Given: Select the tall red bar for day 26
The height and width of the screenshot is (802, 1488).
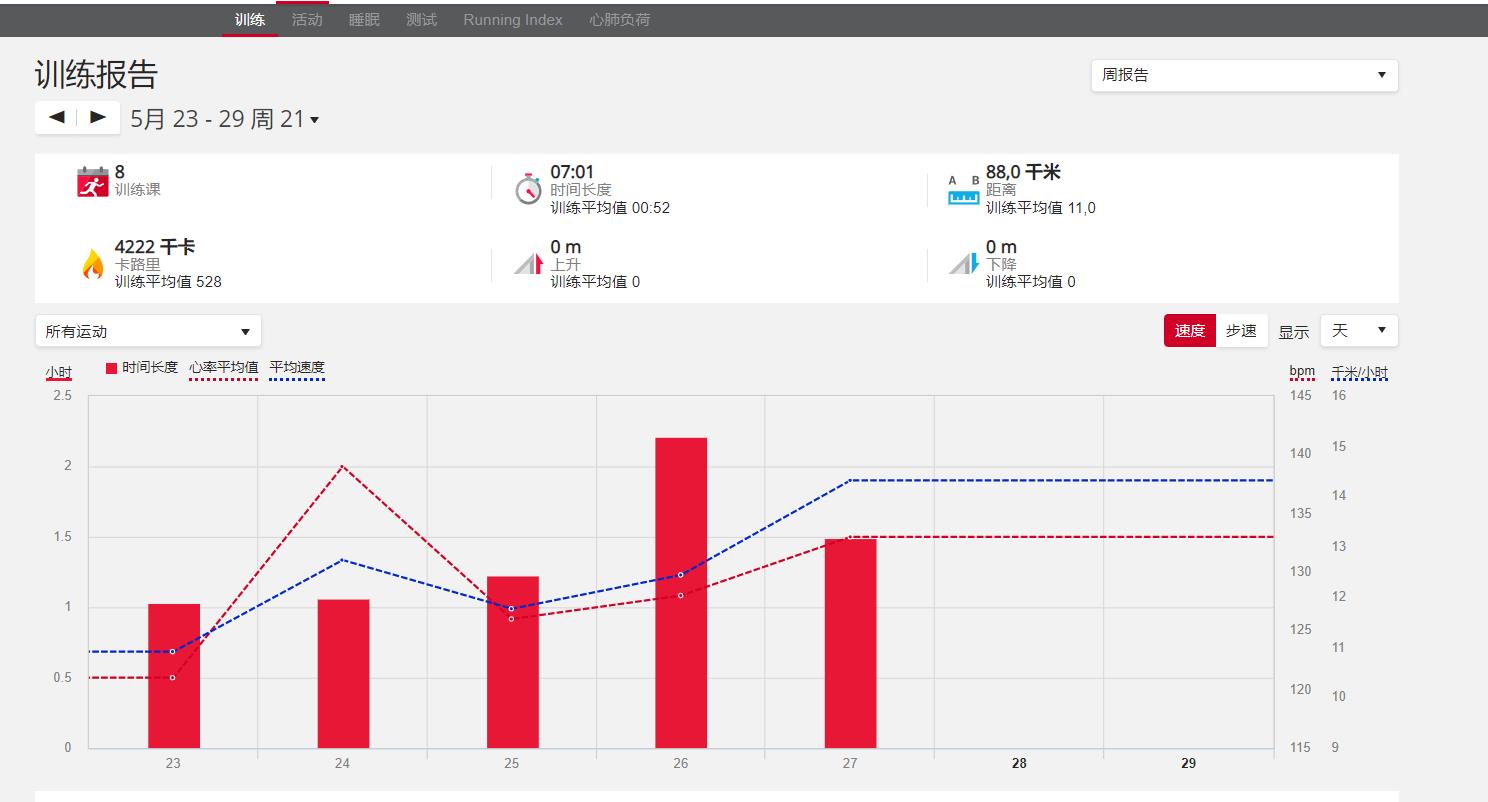Looking at the screenshot, I should pos(680,590).
